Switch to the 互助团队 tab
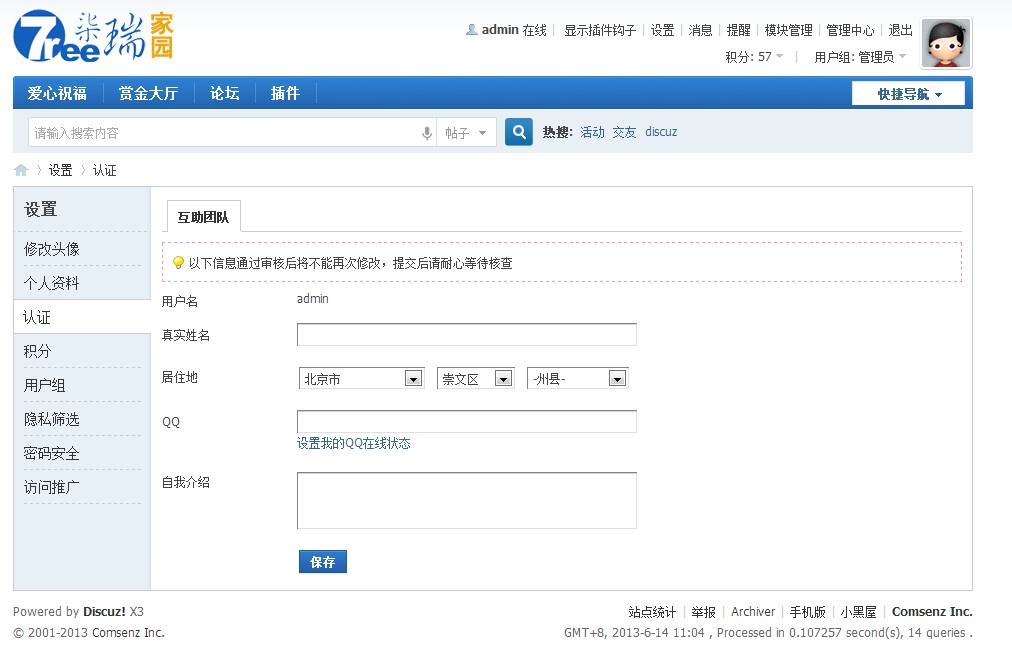The height and width of the screenshot is (661, 1012). pyautogui.click(x=203, y=217)
